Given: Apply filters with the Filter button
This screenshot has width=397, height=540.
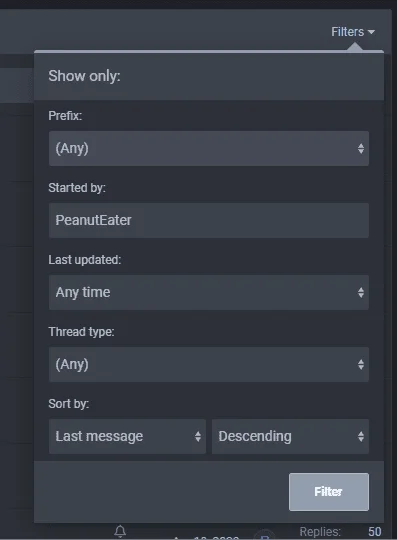Looking at the screenshot, I should pyautogui.click(x=329, y=492).
